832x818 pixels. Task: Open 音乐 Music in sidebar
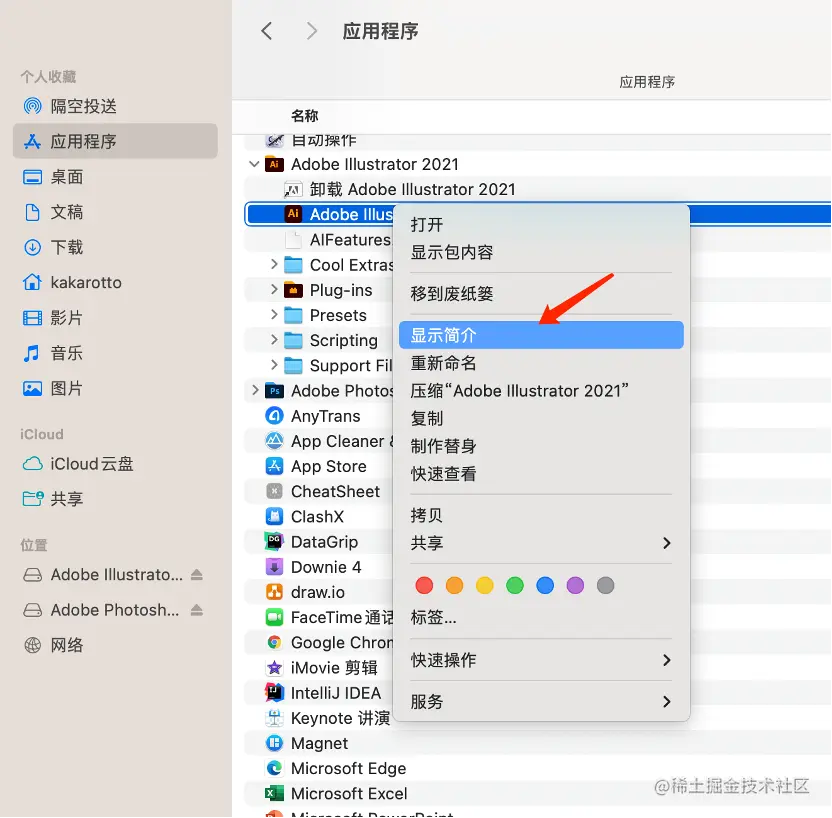click(x=115, y=353)
